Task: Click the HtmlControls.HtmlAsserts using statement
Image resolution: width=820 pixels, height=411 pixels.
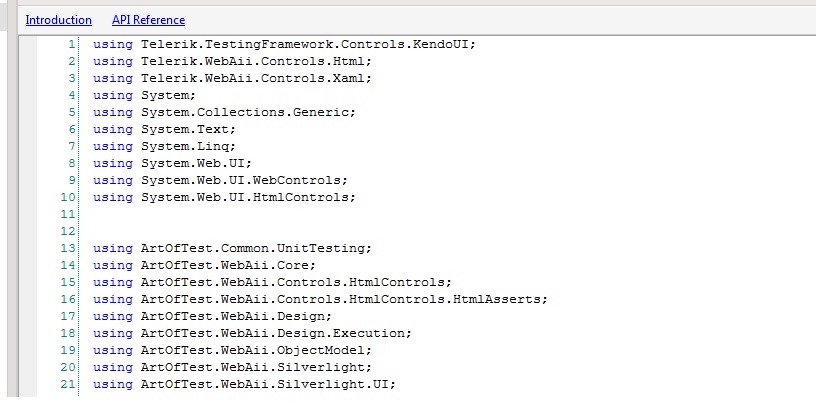Action: pyautogui.click(x=320, y=299)
